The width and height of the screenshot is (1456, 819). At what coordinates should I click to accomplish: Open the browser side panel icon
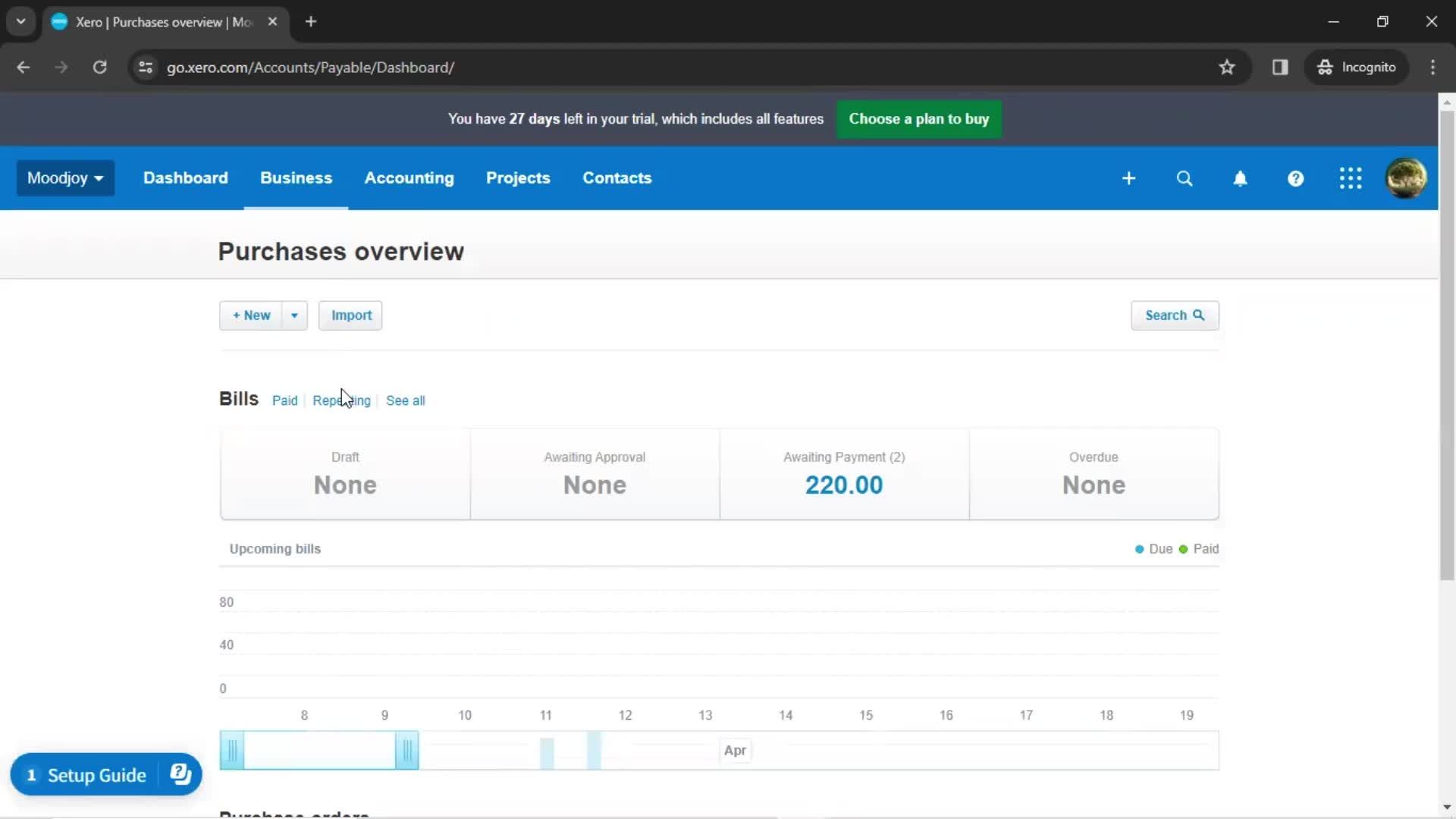pos(1280,67)
